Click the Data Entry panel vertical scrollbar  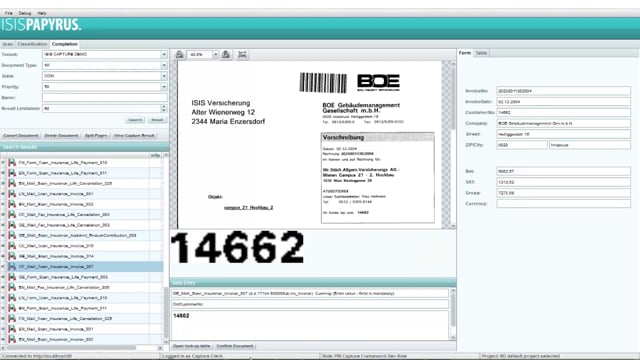pos(453,314)
